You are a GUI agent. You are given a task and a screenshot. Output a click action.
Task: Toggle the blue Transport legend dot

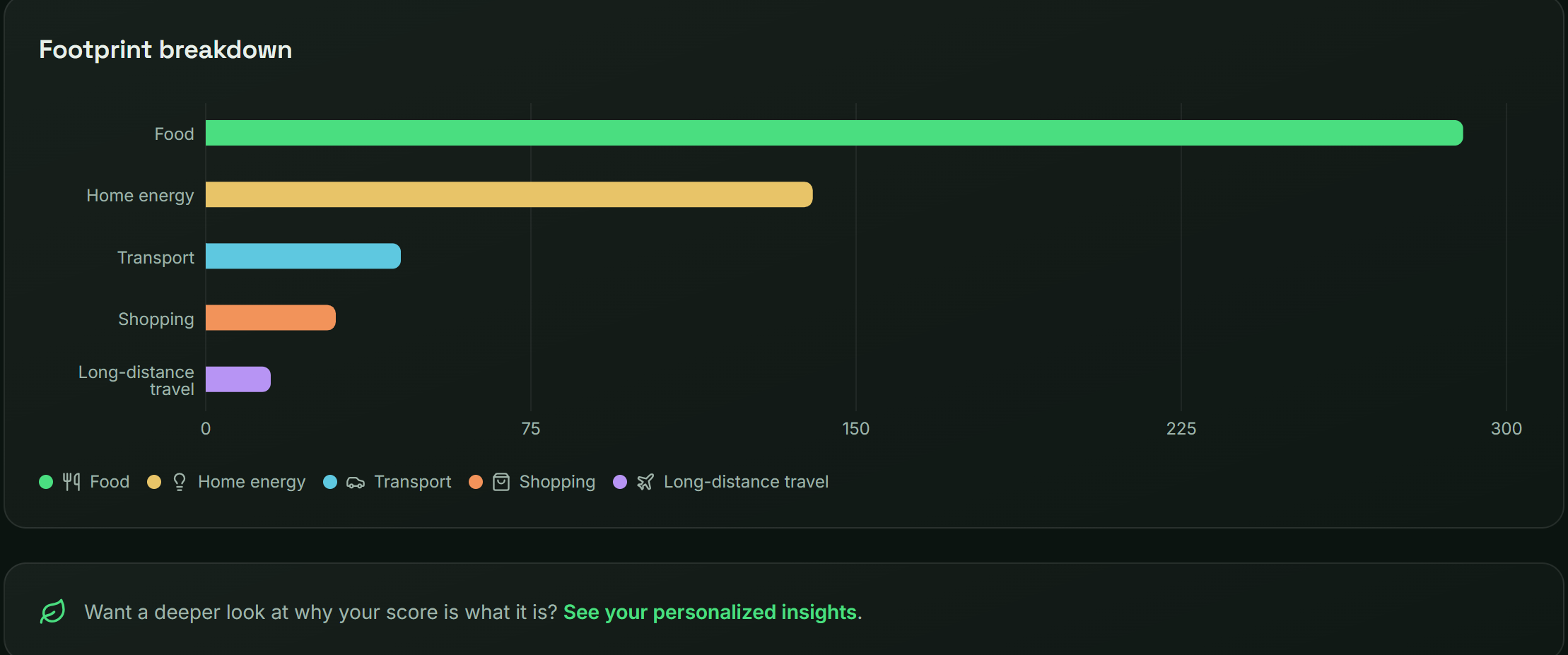[x=330, y=482]
